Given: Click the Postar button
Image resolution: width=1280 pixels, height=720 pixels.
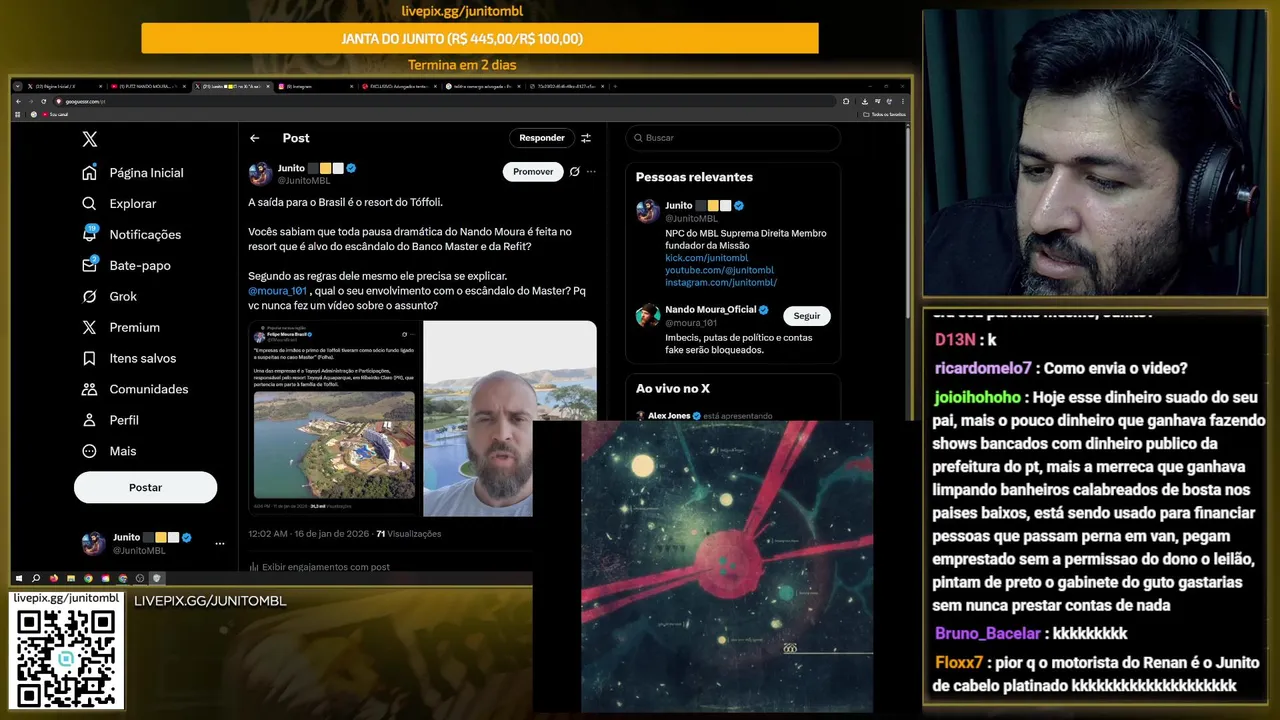Looking at the screenshot, I should [x=145, y=487].
